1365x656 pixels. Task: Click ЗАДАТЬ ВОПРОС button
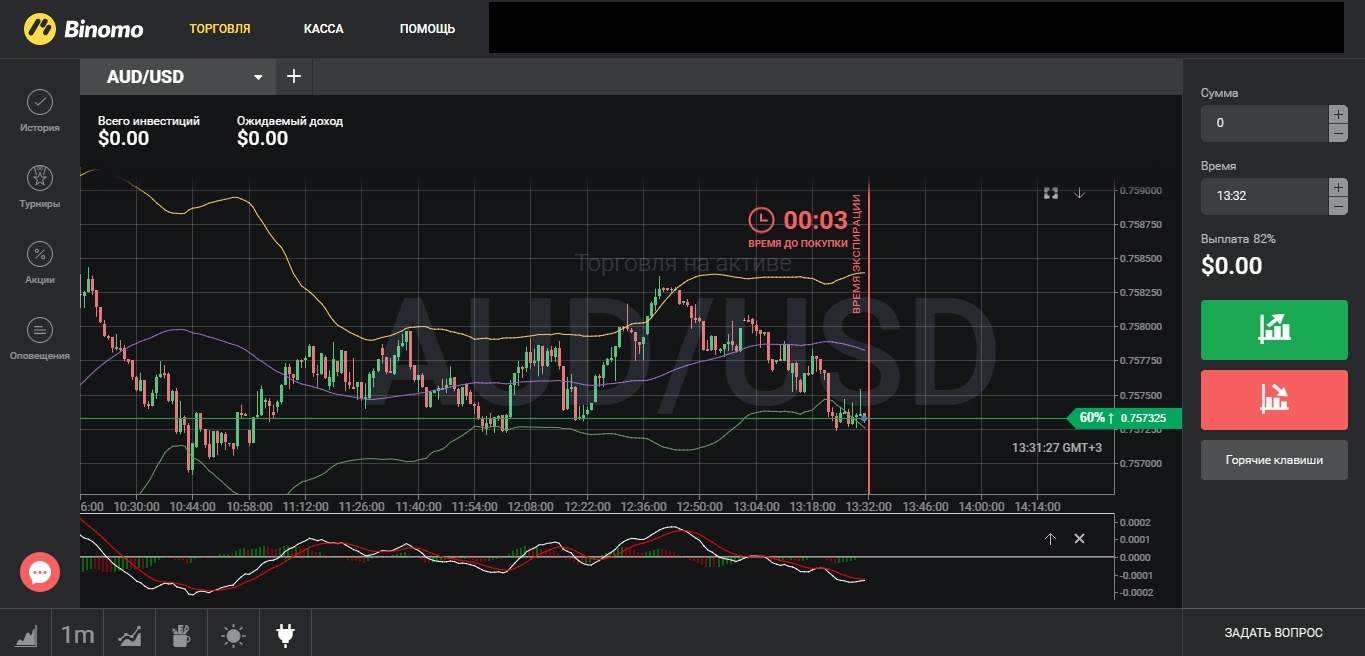[x=1274, y=633]
